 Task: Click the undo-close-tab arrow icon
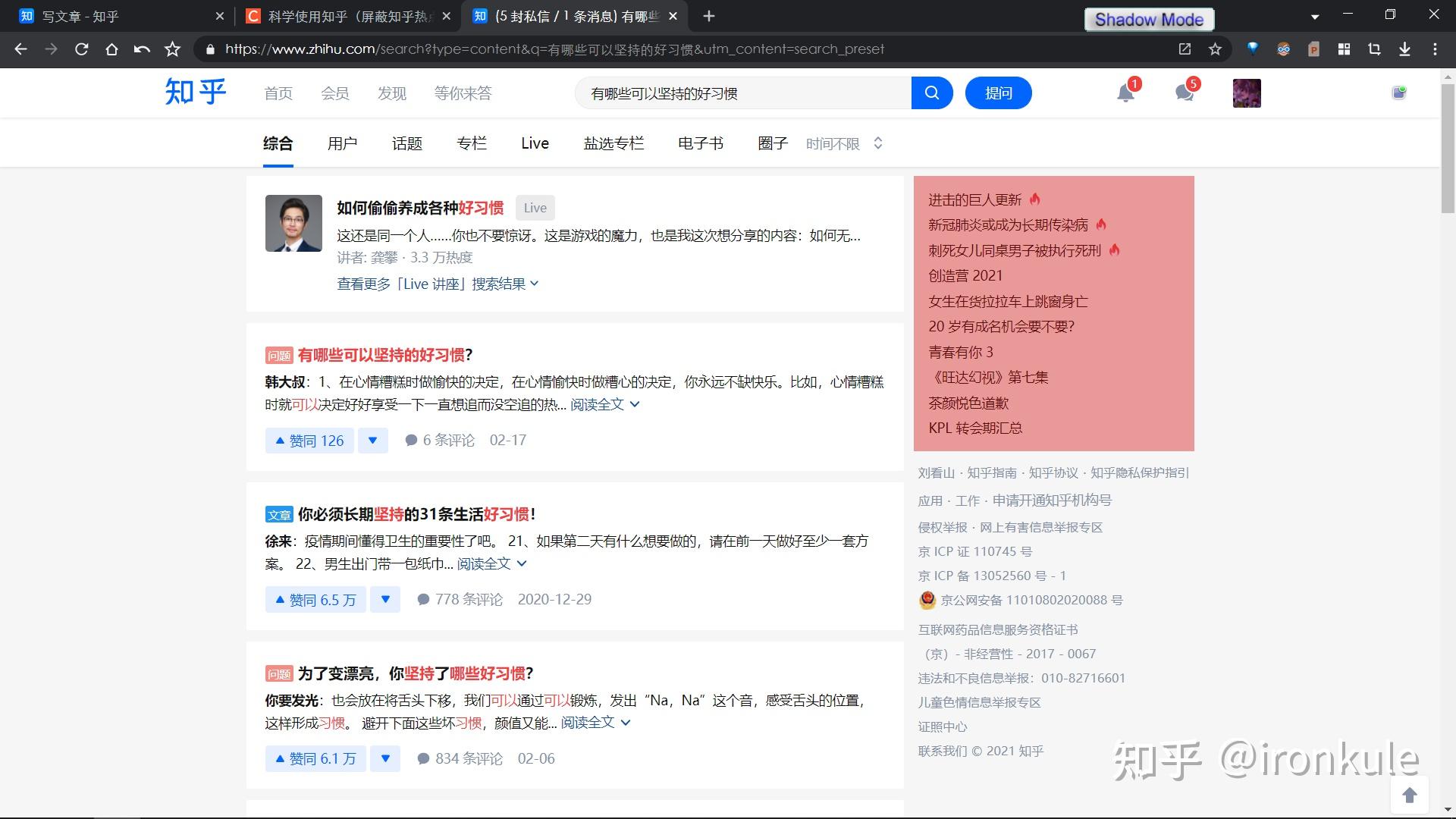(142, 49)
